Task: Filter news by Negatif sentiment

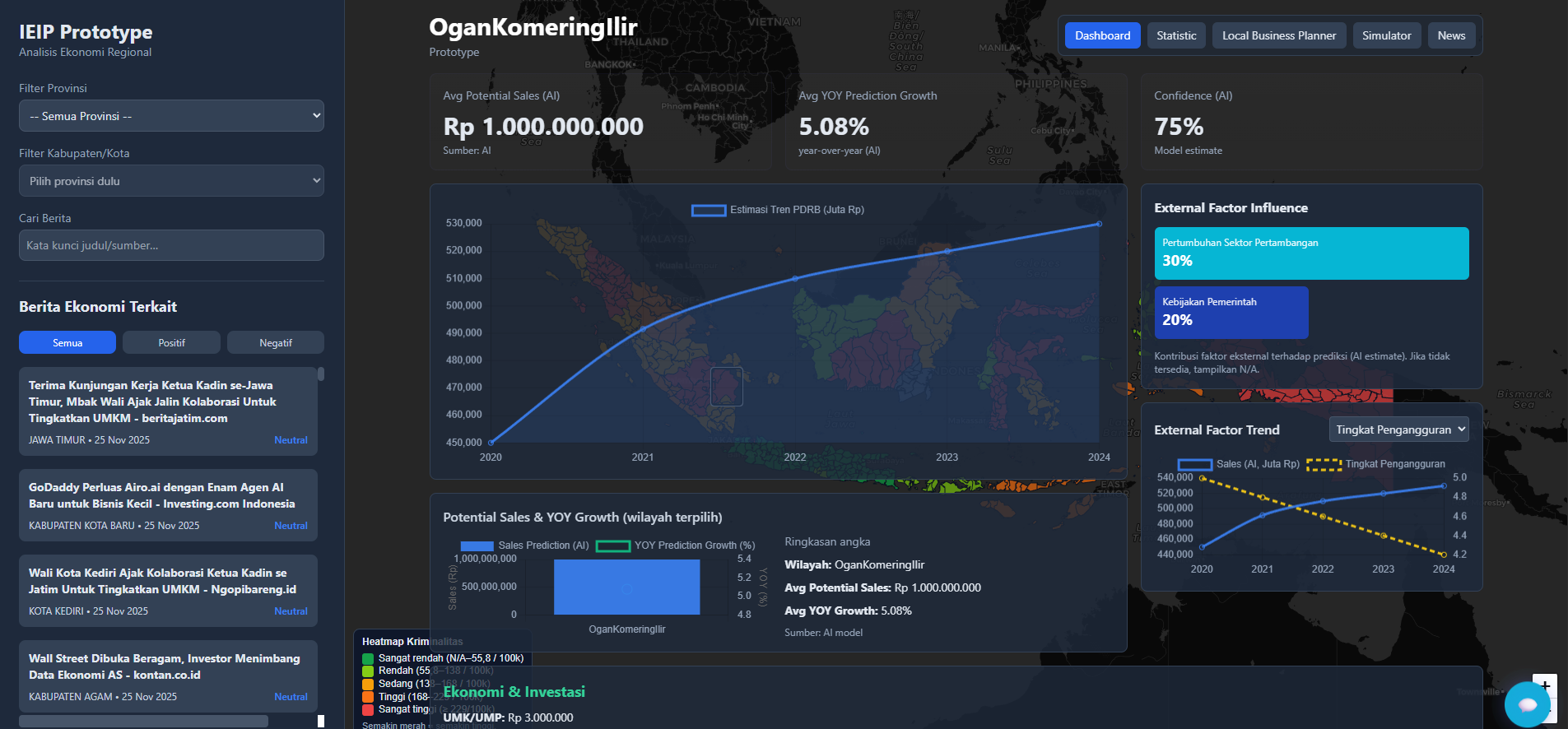Action: [x=275, y=342]
